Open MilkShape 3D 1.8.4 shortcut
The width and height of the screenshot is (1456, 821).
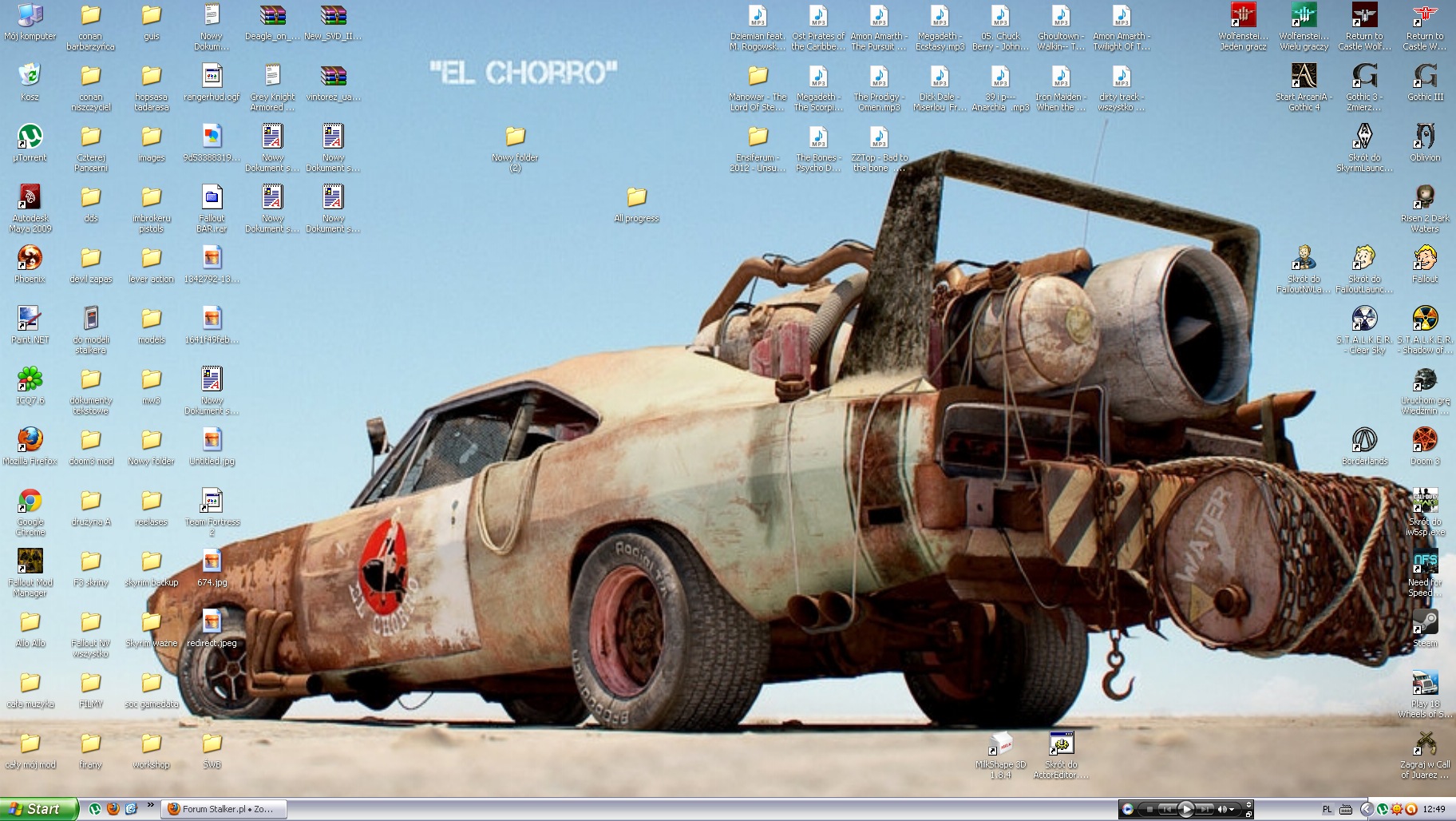coord(1000,755)
